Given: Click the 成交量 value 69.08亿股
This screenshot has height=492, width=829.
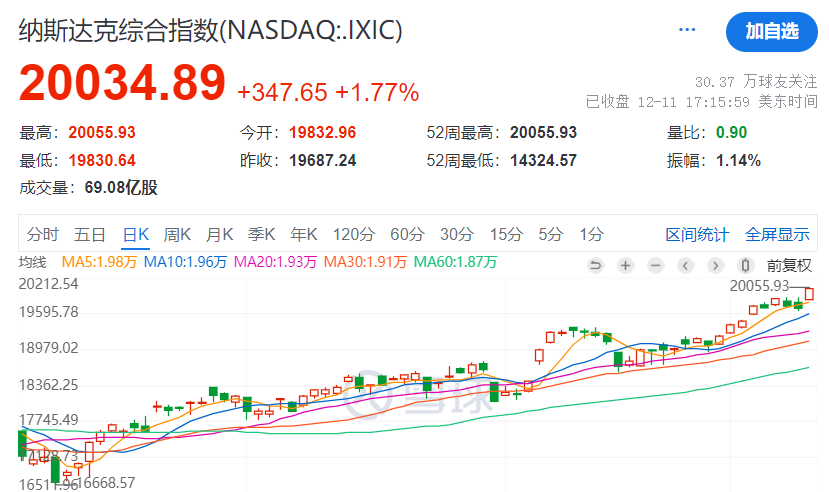Looking at the screenshot, I should click(121, 187).
